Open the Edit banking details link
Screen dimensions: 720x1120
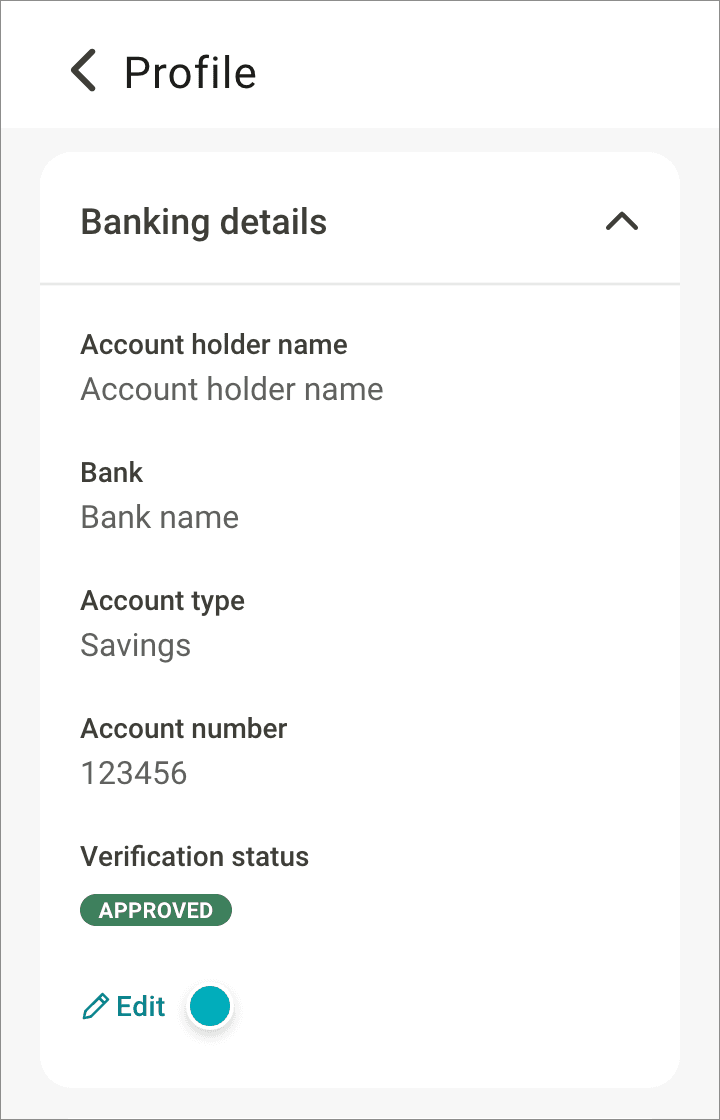point(140,1007)
